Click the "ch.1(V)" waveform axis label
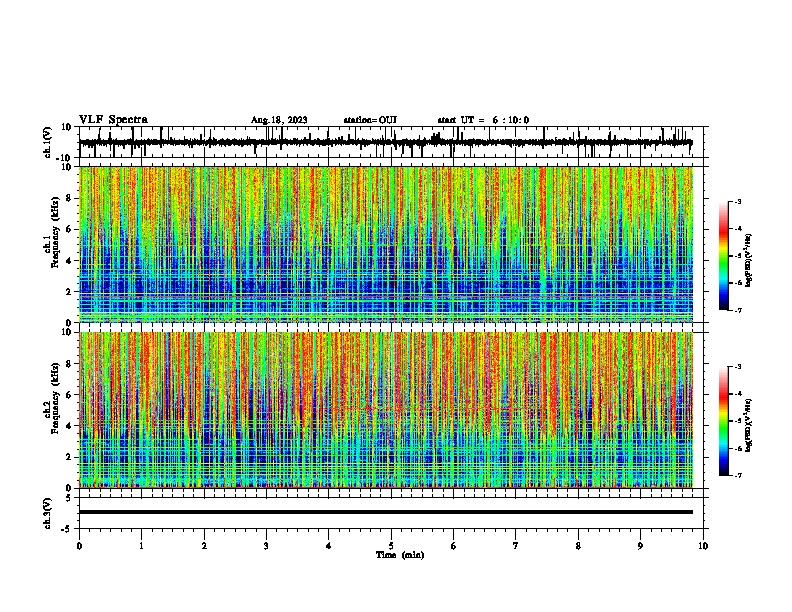 [48, 142]
